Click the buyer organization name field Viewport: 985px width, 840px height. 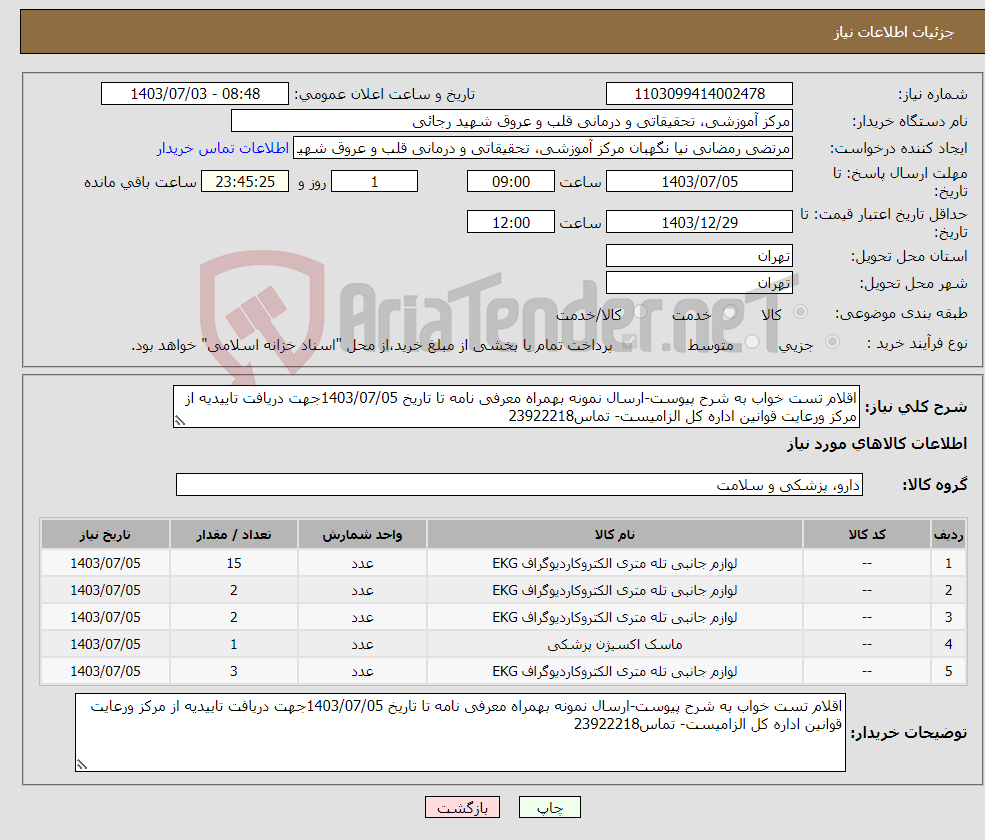(x=511, y=121)
